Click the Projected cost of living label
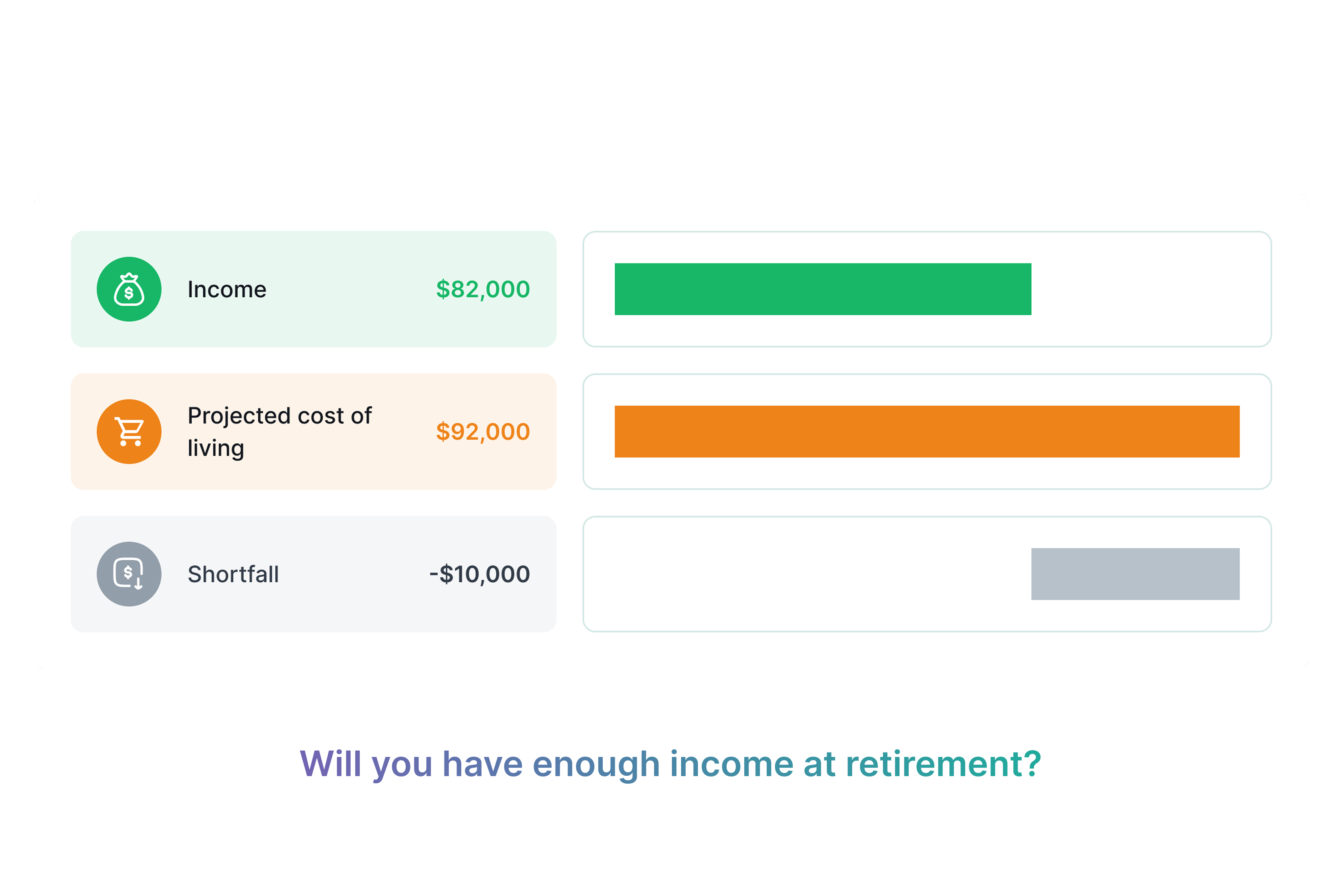 [x=279, y=432]
